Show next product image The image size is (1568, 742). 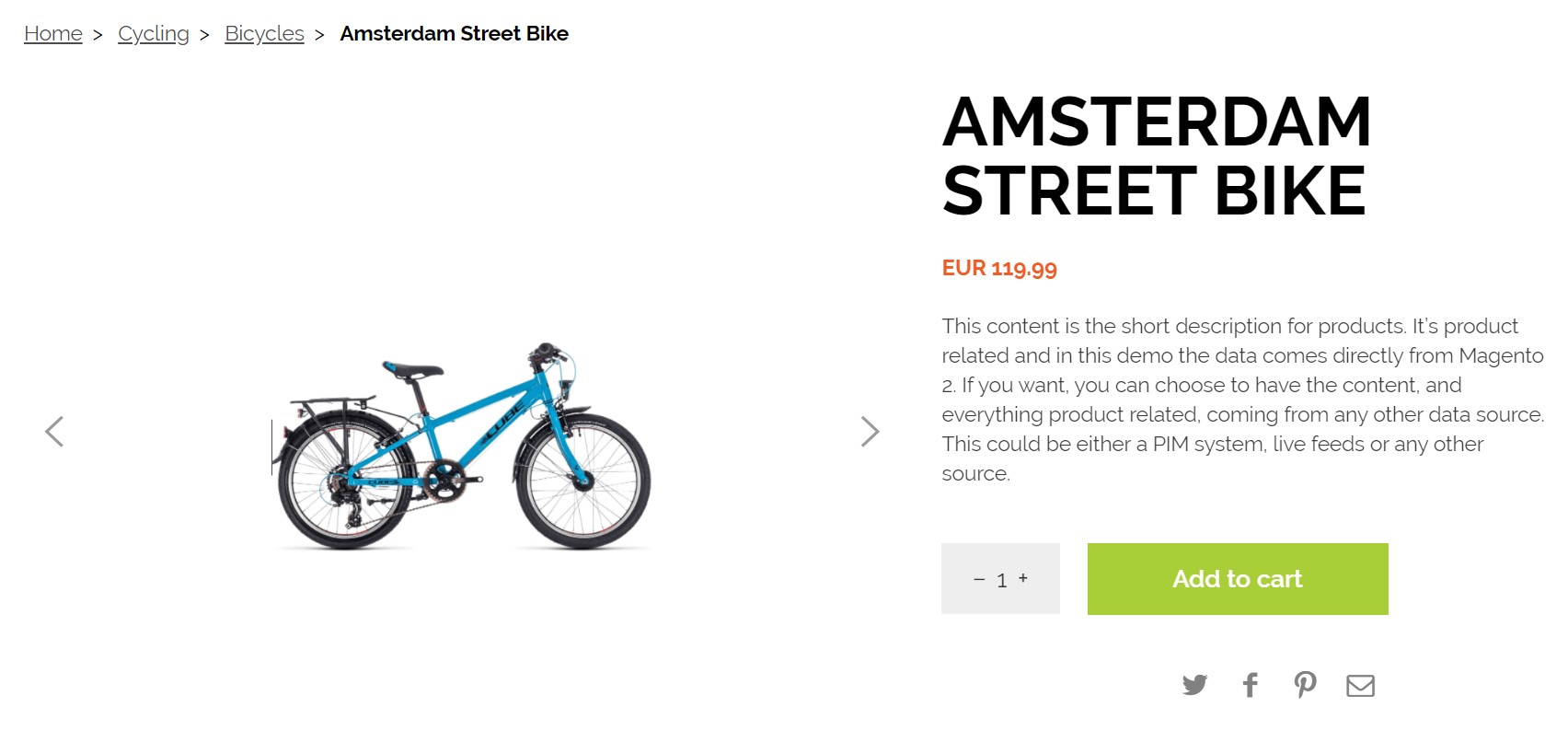[x=870, y=431]
